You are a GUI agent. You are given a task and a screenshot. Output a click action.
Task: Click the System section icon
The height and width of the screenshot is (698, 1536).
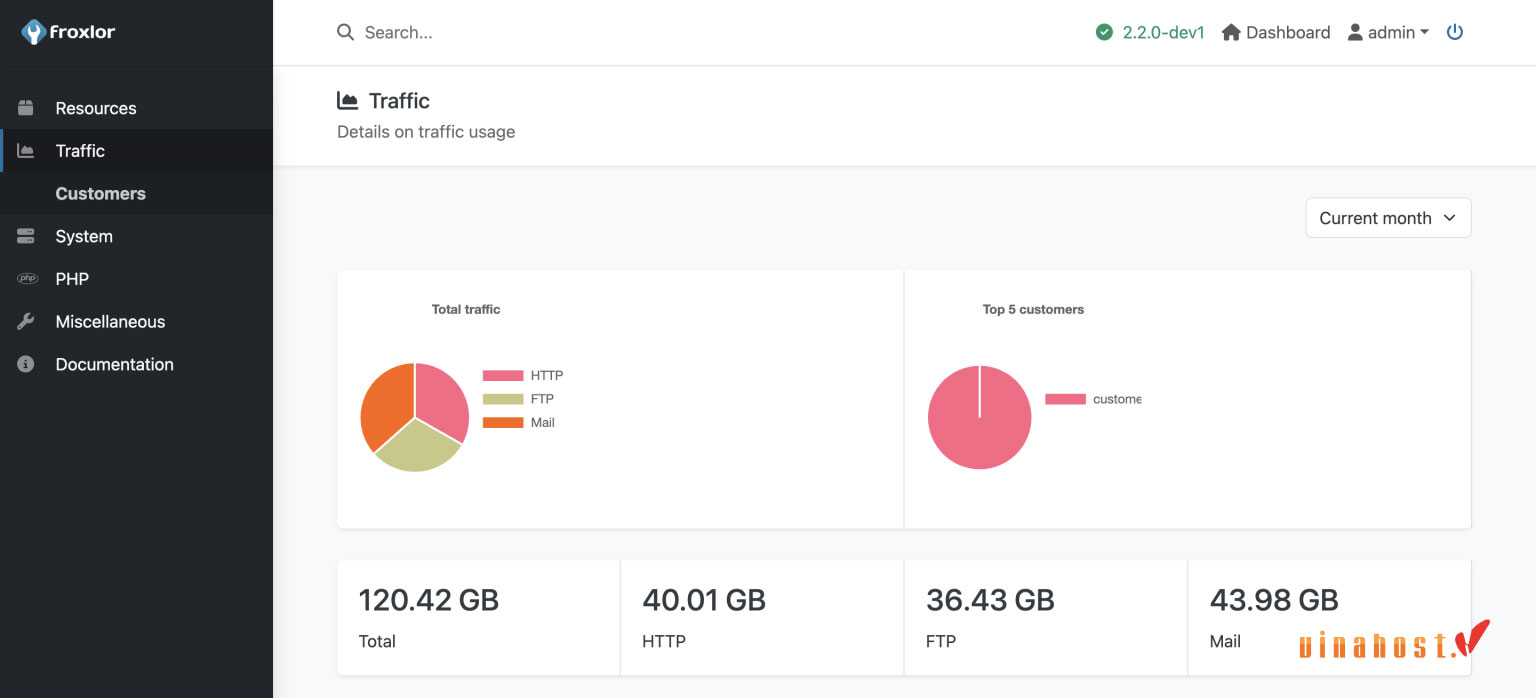(25, 236)
